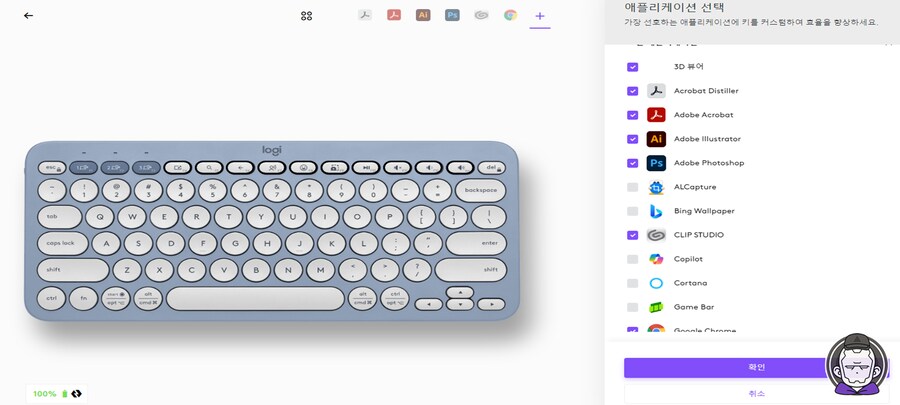Switch to the Adobe Photoshop profile tab
Image resolution: width=900 pixels, height=405 pixels.
click(x=452, y=15)
